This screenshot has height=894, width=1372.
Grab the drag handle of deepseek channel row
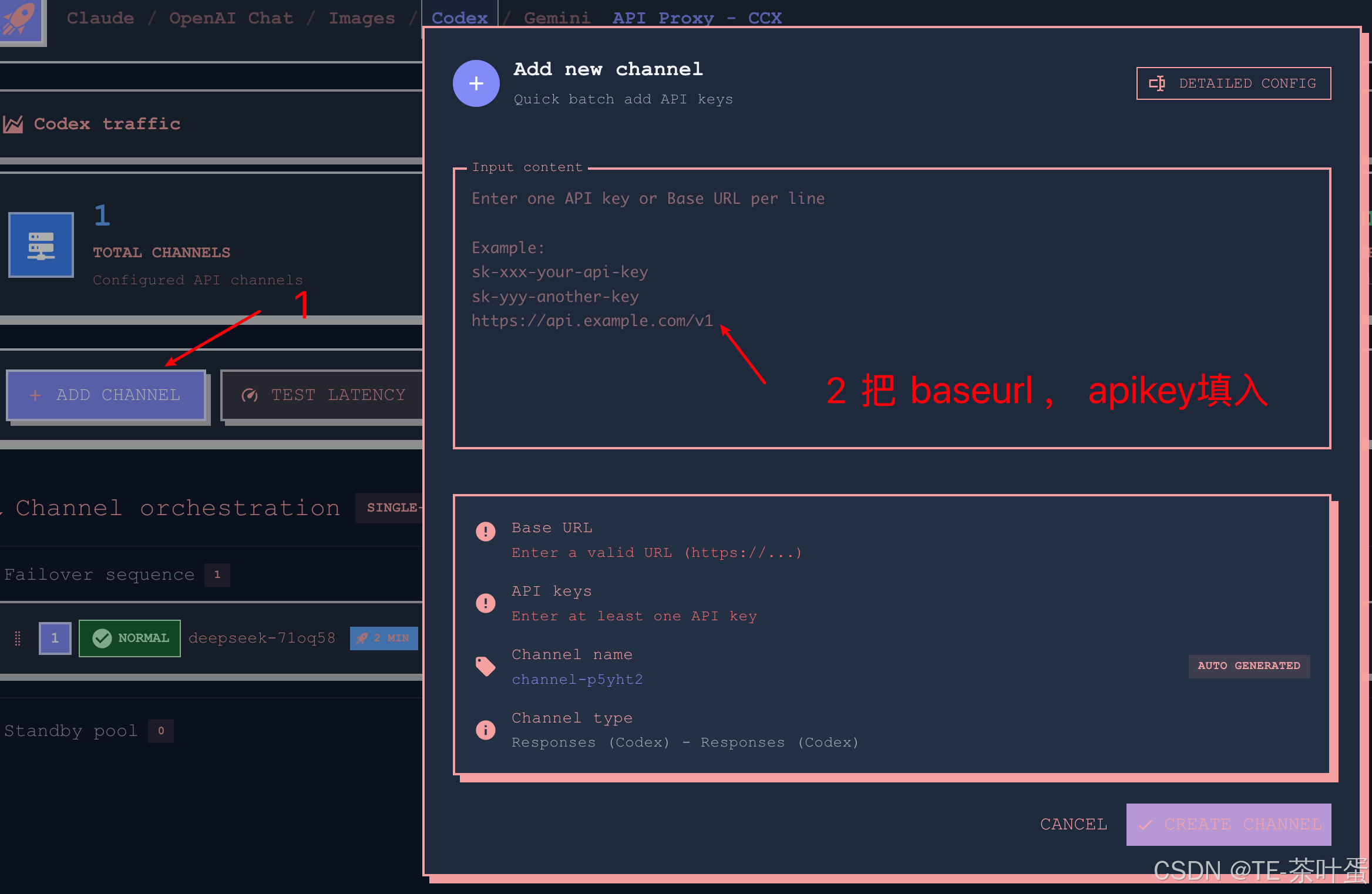(18, 638)
